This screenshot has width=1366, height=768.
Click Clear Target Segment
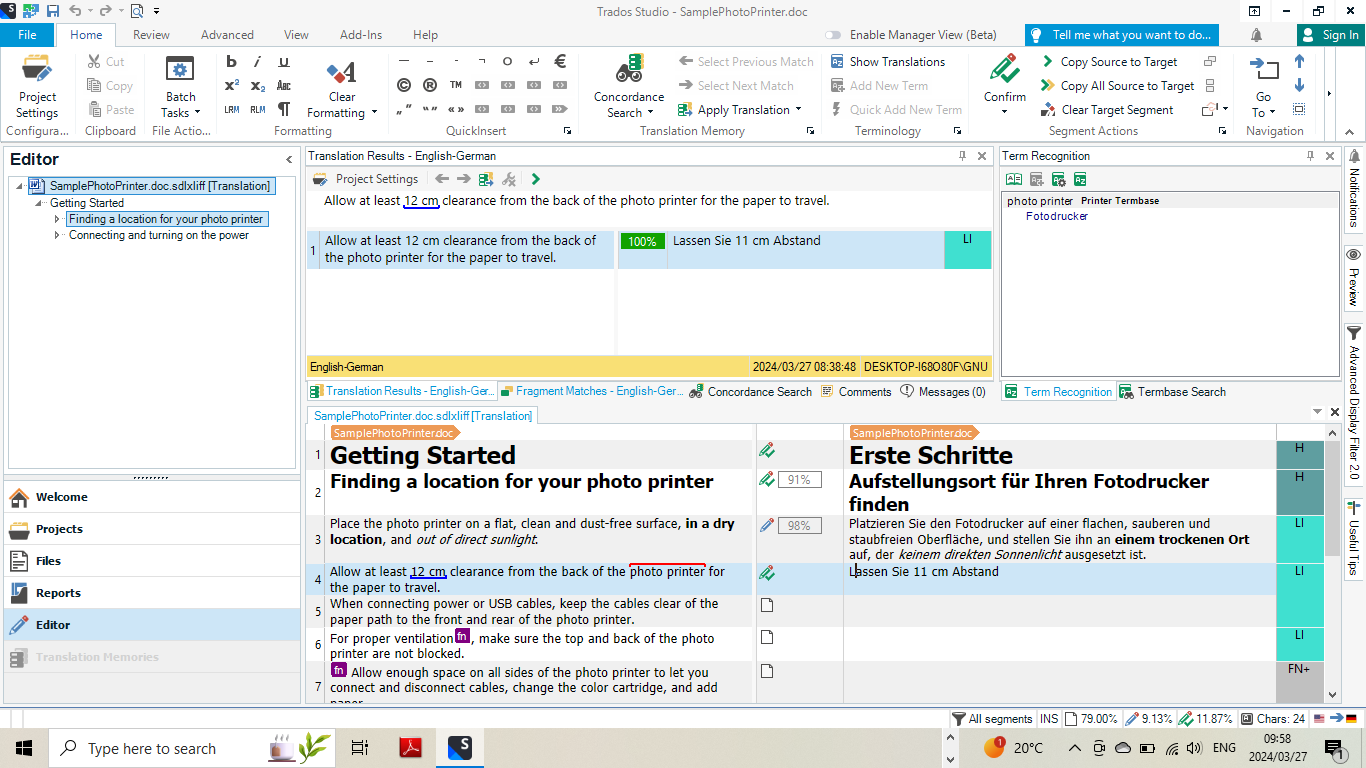click(1107, 110)
